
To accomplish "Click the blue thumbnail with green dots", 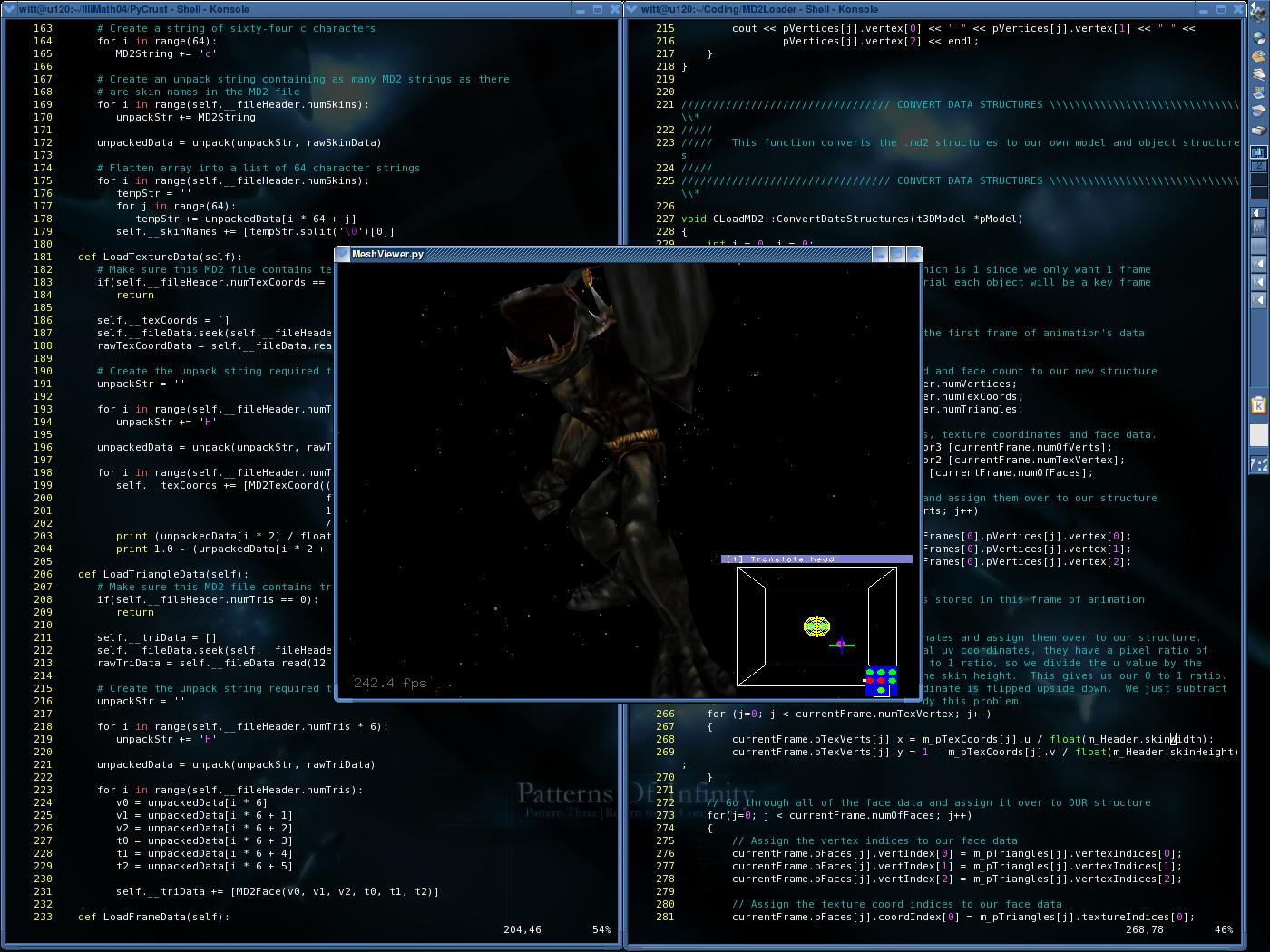I will click(880, 682).
